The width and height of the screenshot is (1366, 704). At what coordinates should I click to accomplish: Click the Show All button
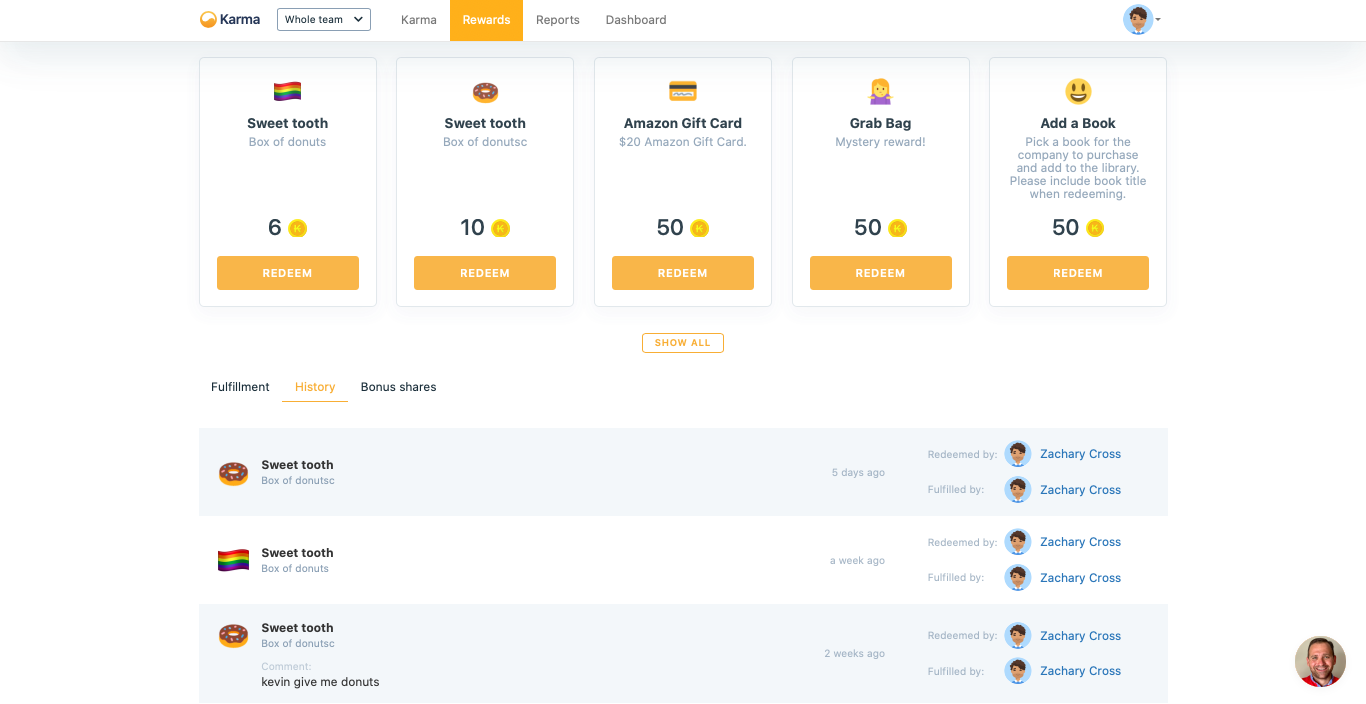(x=683, y=343)
